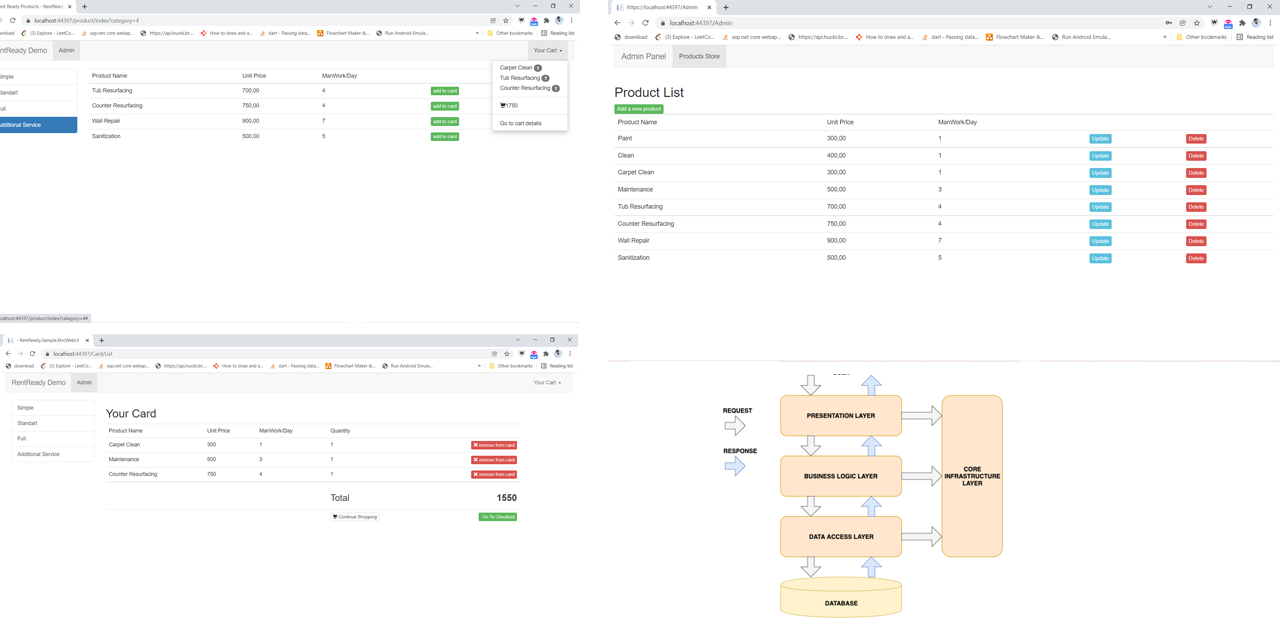The width and height of the screenshot is (1280, 640).
Task: Click Go to cart details in dropdown
Action: click(x=521, y=123)
